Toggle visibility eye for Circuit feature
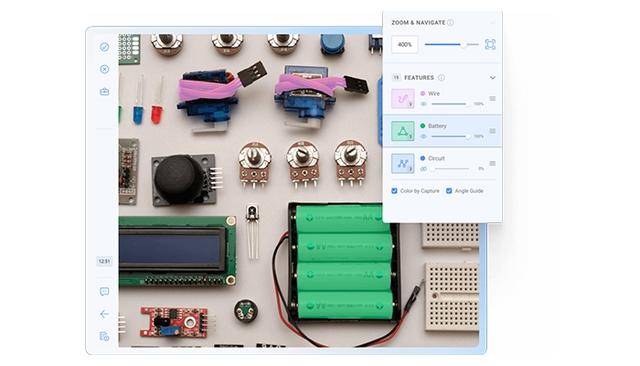Viewport: 640px width, 366px height. point(424,169)
